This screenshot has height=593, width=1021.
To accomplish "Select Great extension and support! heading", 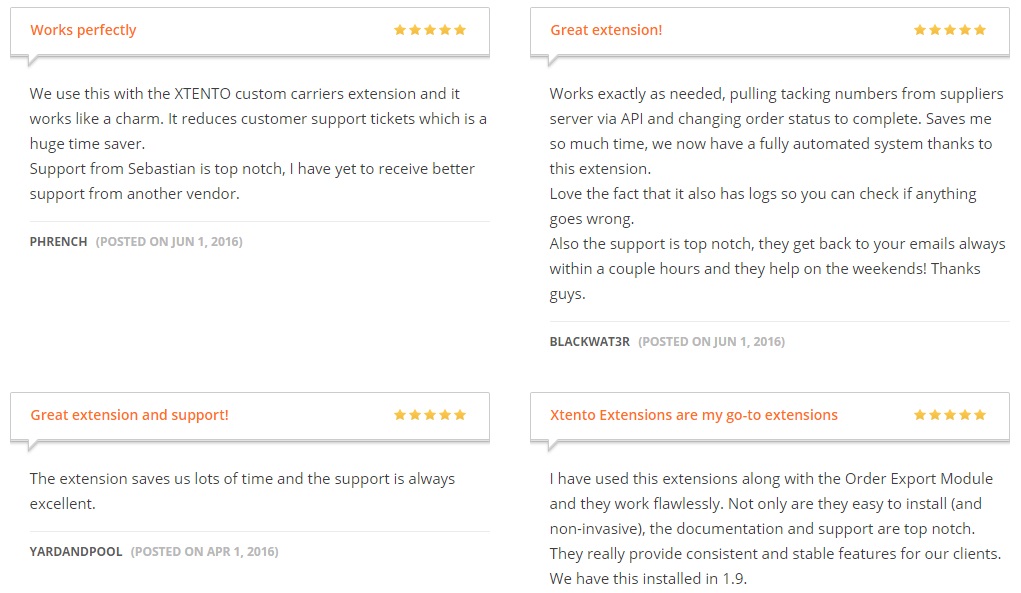I will [129, 415].
